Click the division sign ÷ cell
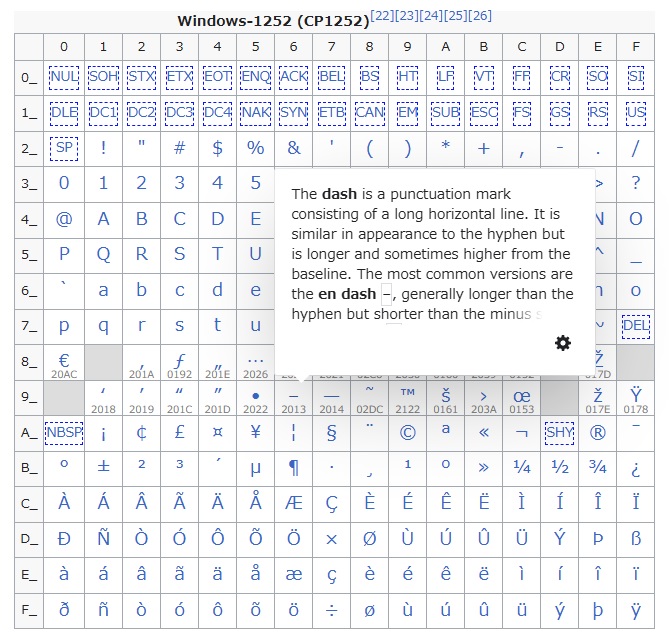669x633 pixels. point(332,610)
